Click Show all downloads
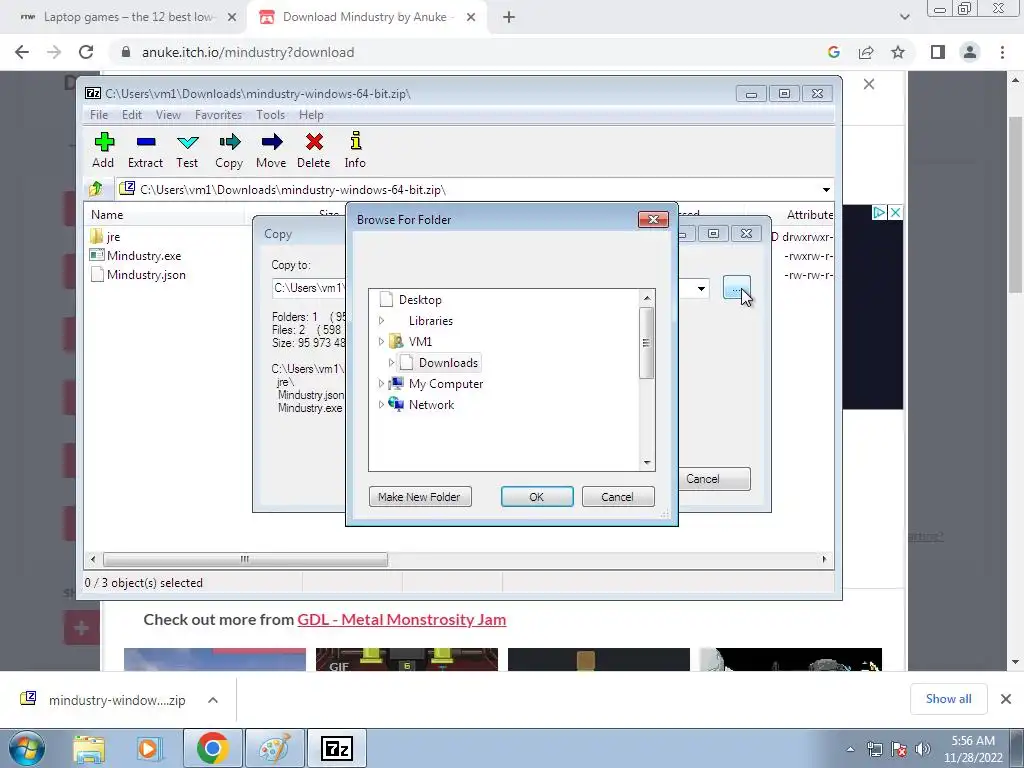1024x768 pixels. 948,699
